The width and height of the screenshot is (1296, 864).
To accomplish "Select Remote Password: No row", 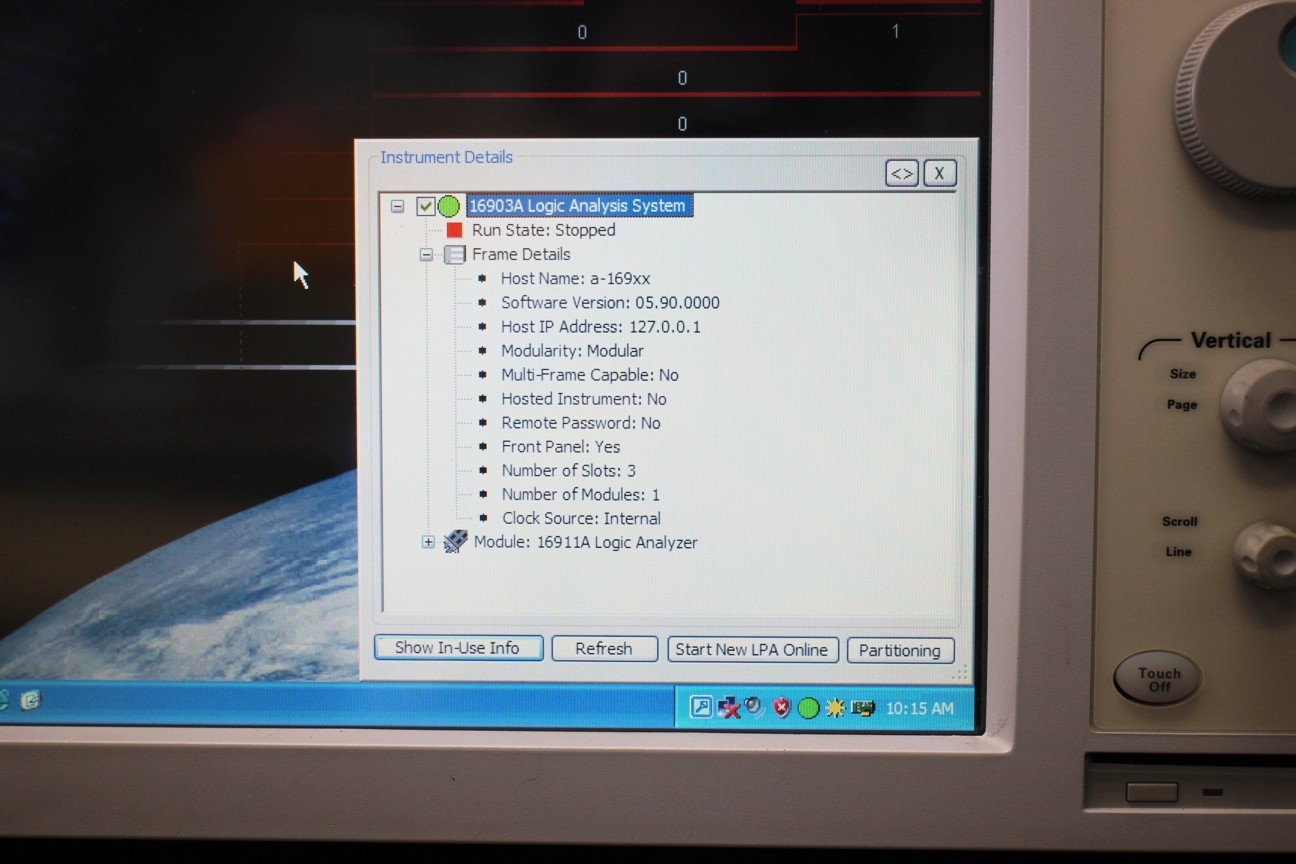I will pos(581,422).
